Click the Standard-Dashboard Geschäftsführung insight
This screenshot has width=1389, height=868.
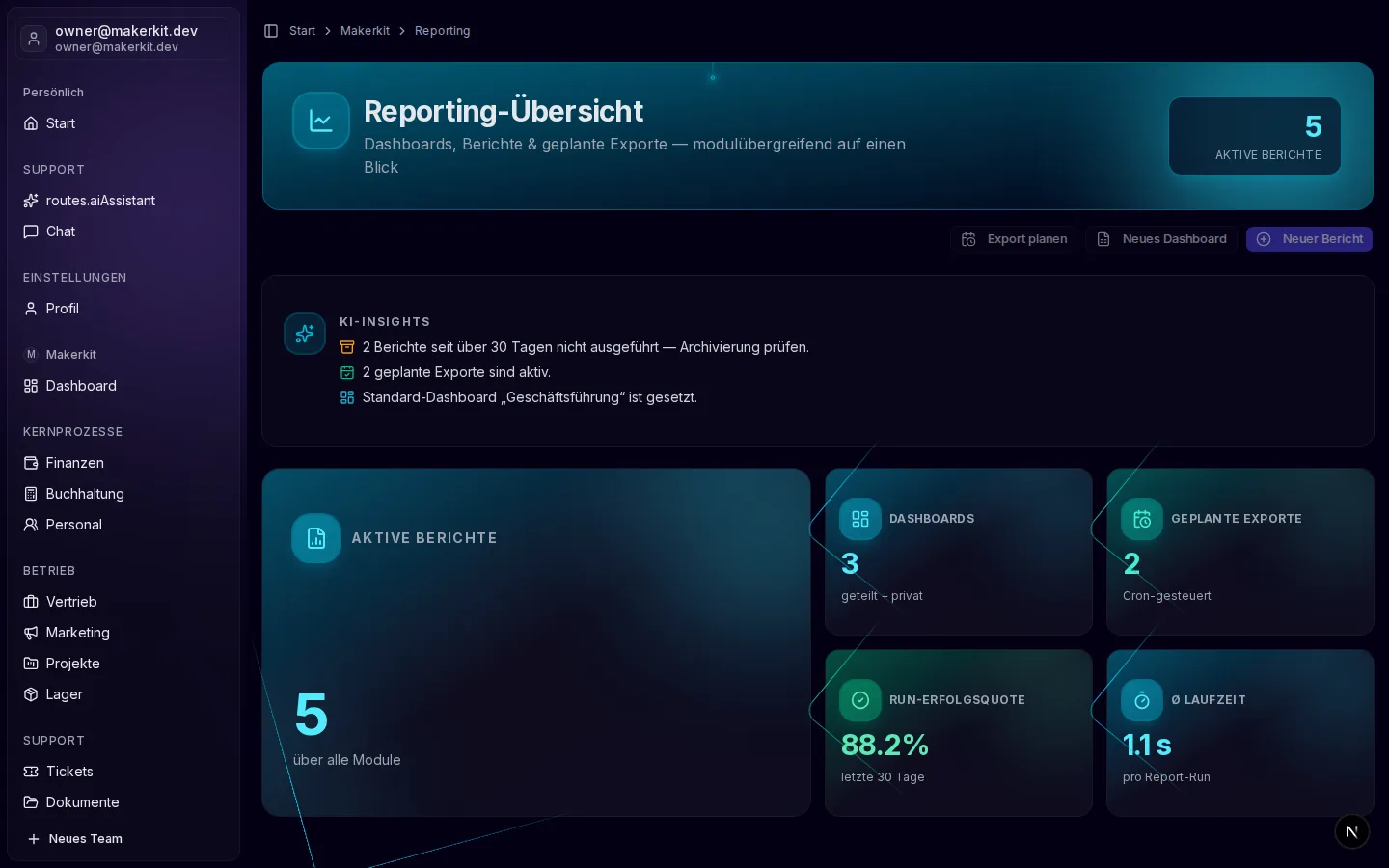[530, 397]
